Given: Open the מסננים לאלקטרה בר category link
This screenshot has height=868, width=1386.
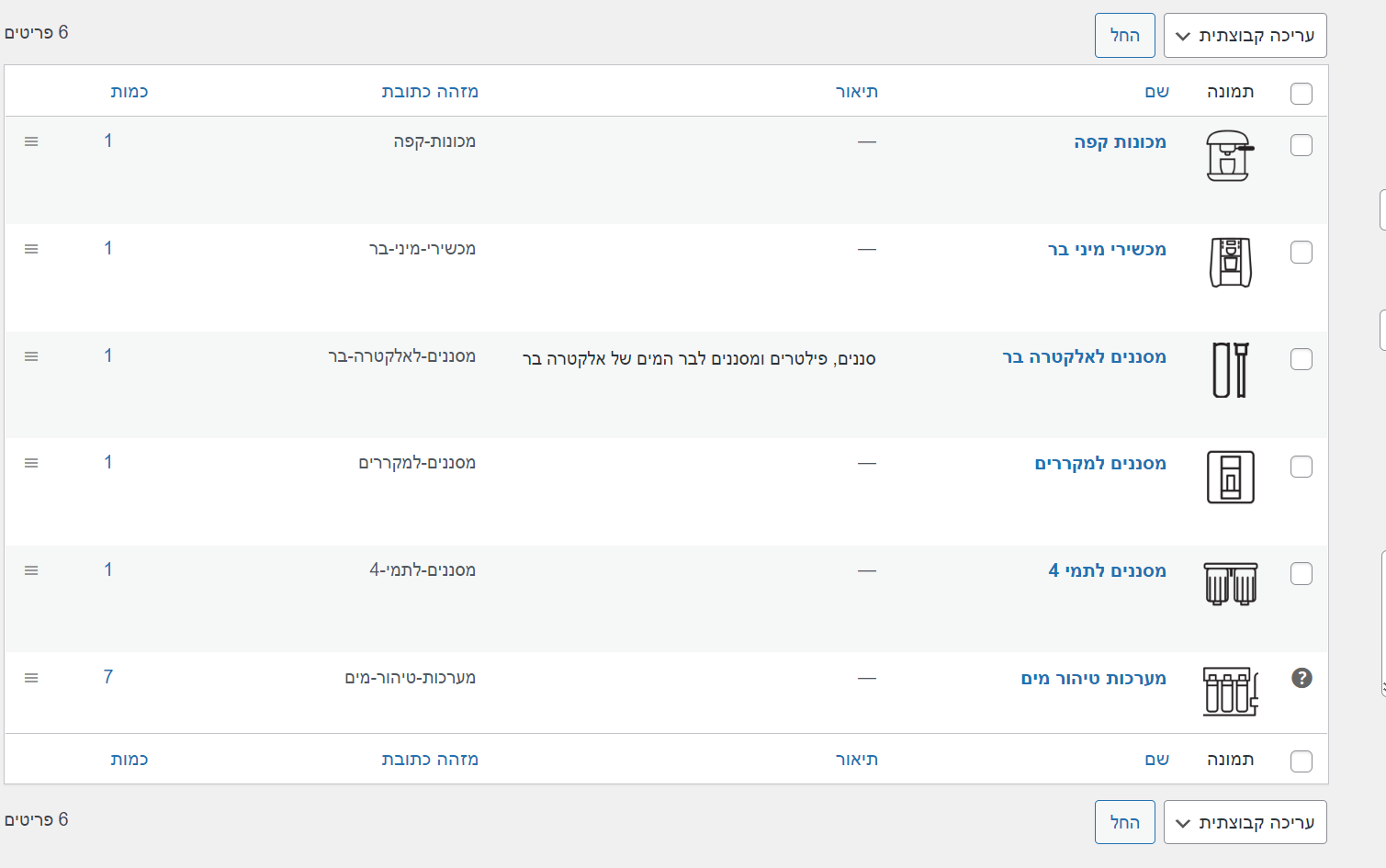Looking at the screenshot, I should [1084, 356].
